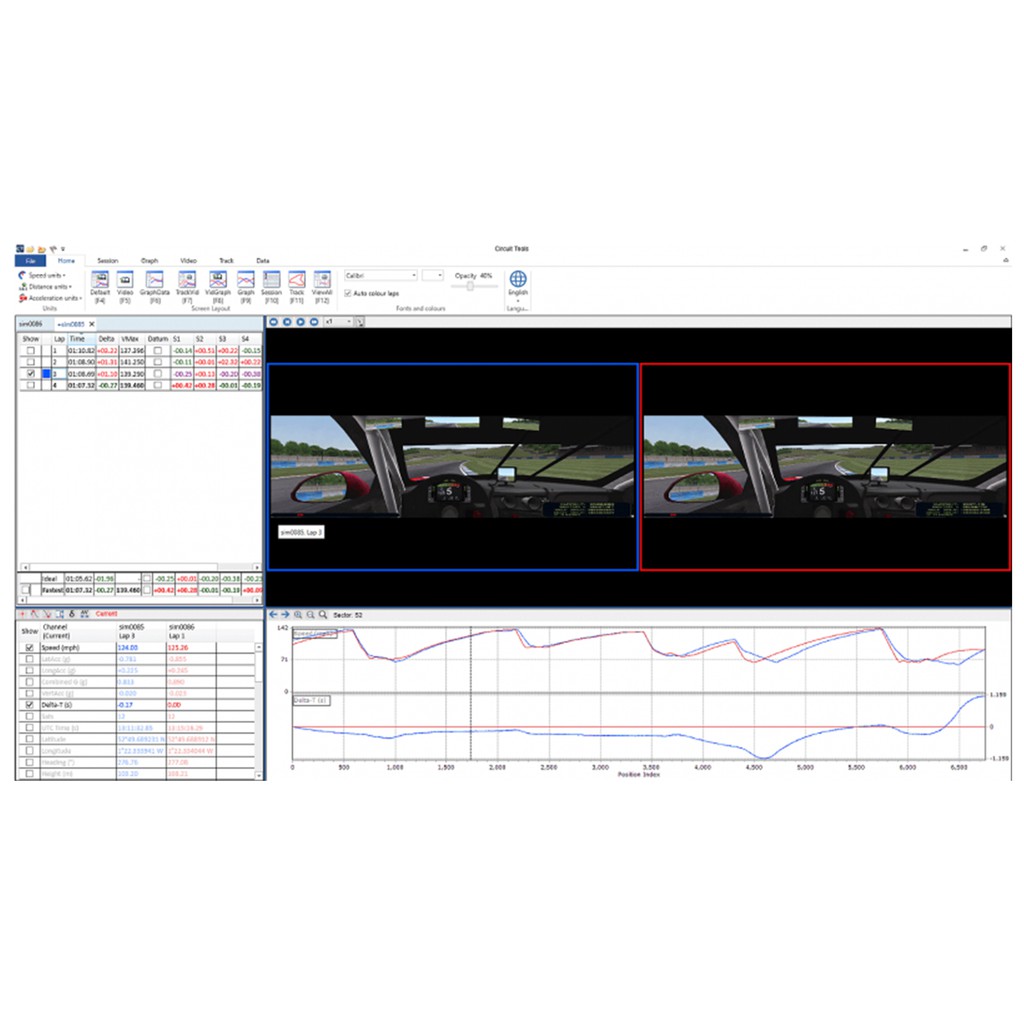Switch to the sim0086 session tab

tap(31, 324)
